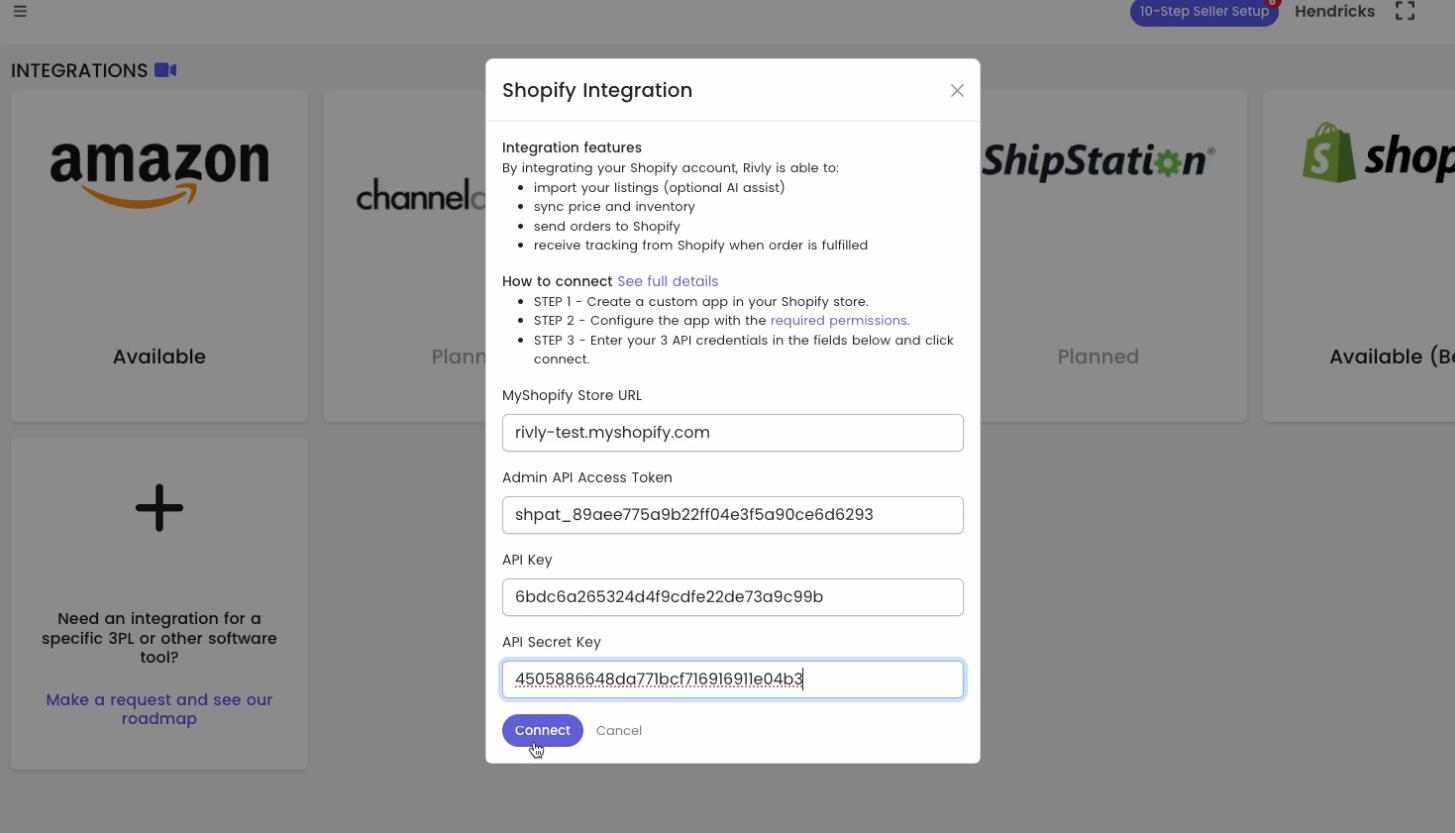The image size is (1455, 833).
Task: Open the hamburger menu icon
Action: (20, 12)
